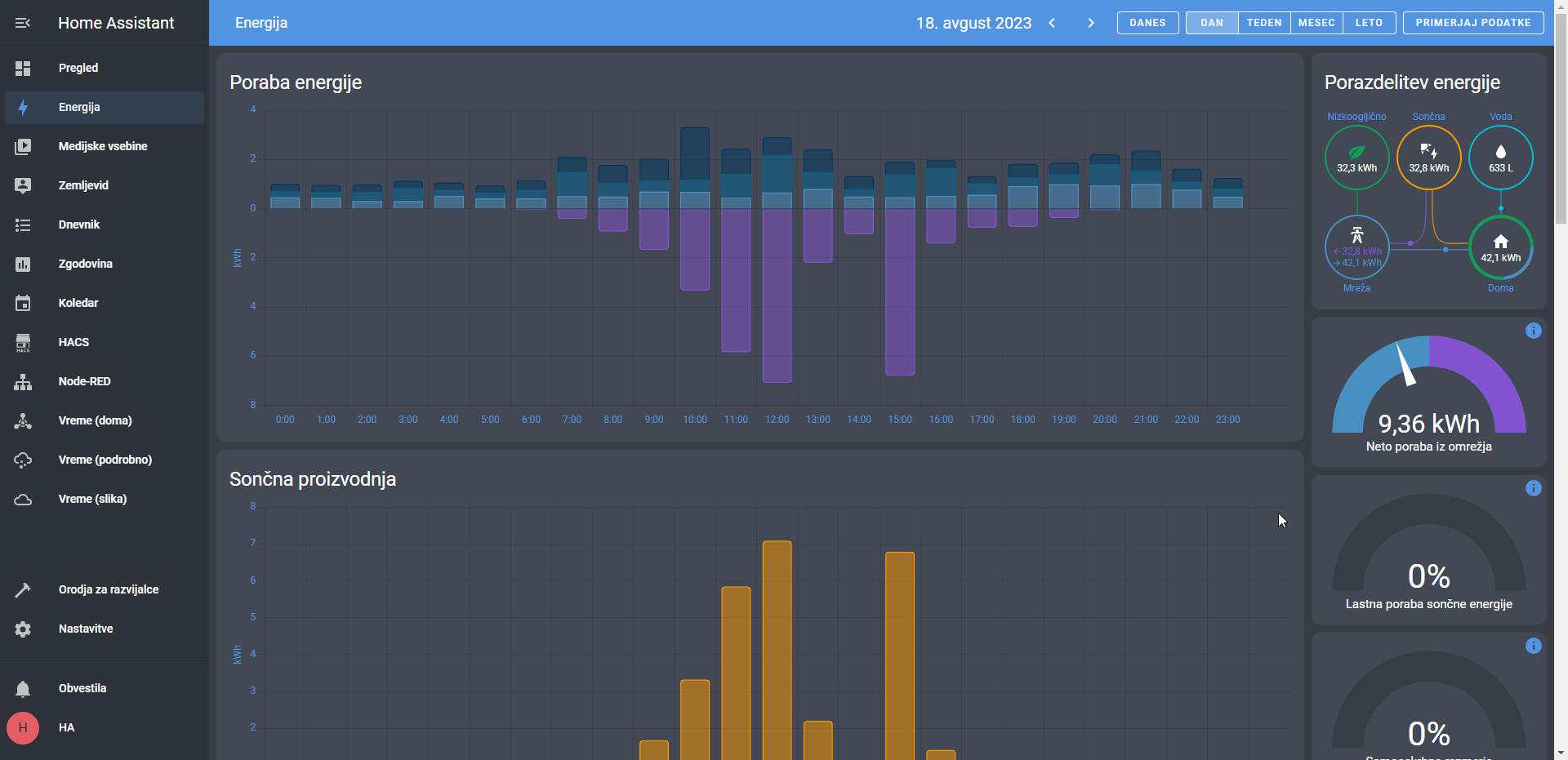Keep DAN range selected
The image size is (1568, 760).
1212,23
